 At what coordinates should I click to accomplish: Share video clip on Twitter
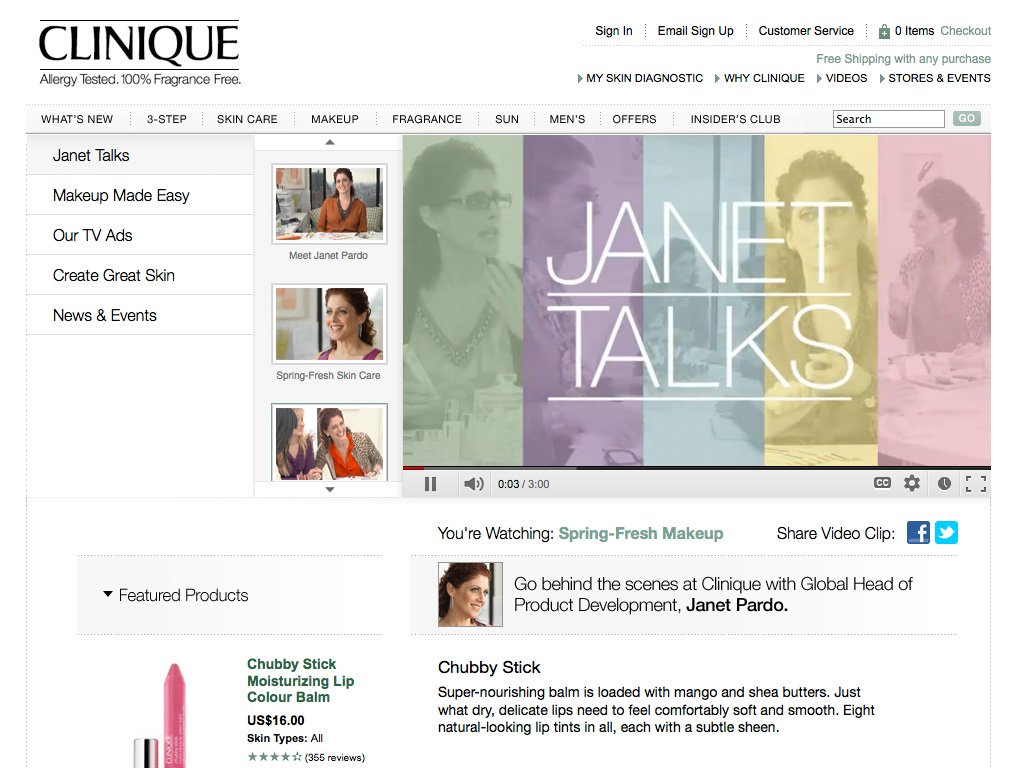[946, 533]
